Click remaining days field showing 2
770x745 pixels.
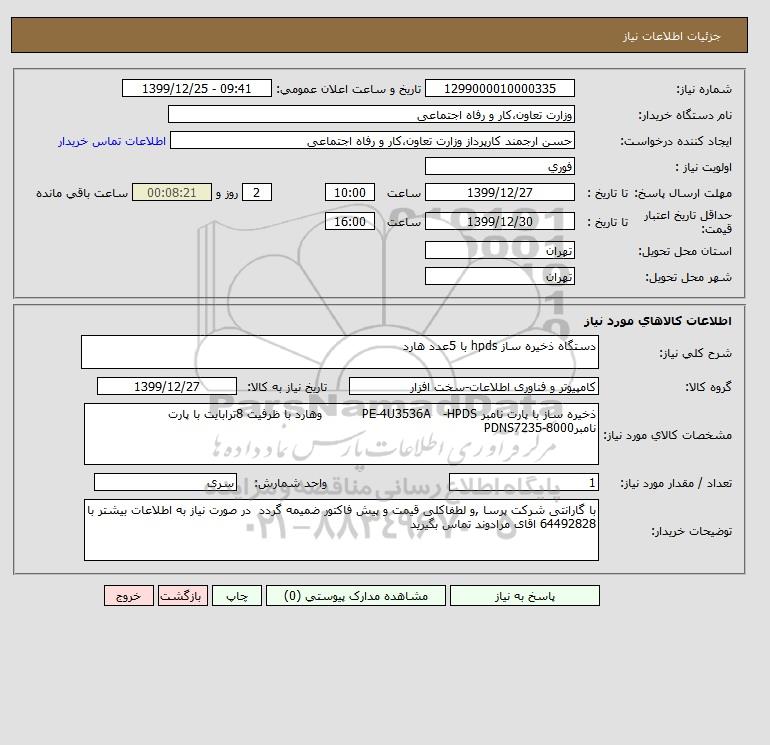(256, 193)
